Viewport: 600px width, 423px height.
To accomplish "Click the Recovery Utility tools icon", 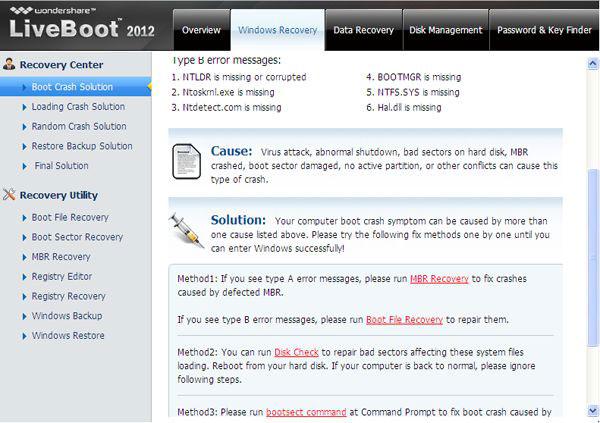I will (x=9, y=194).
